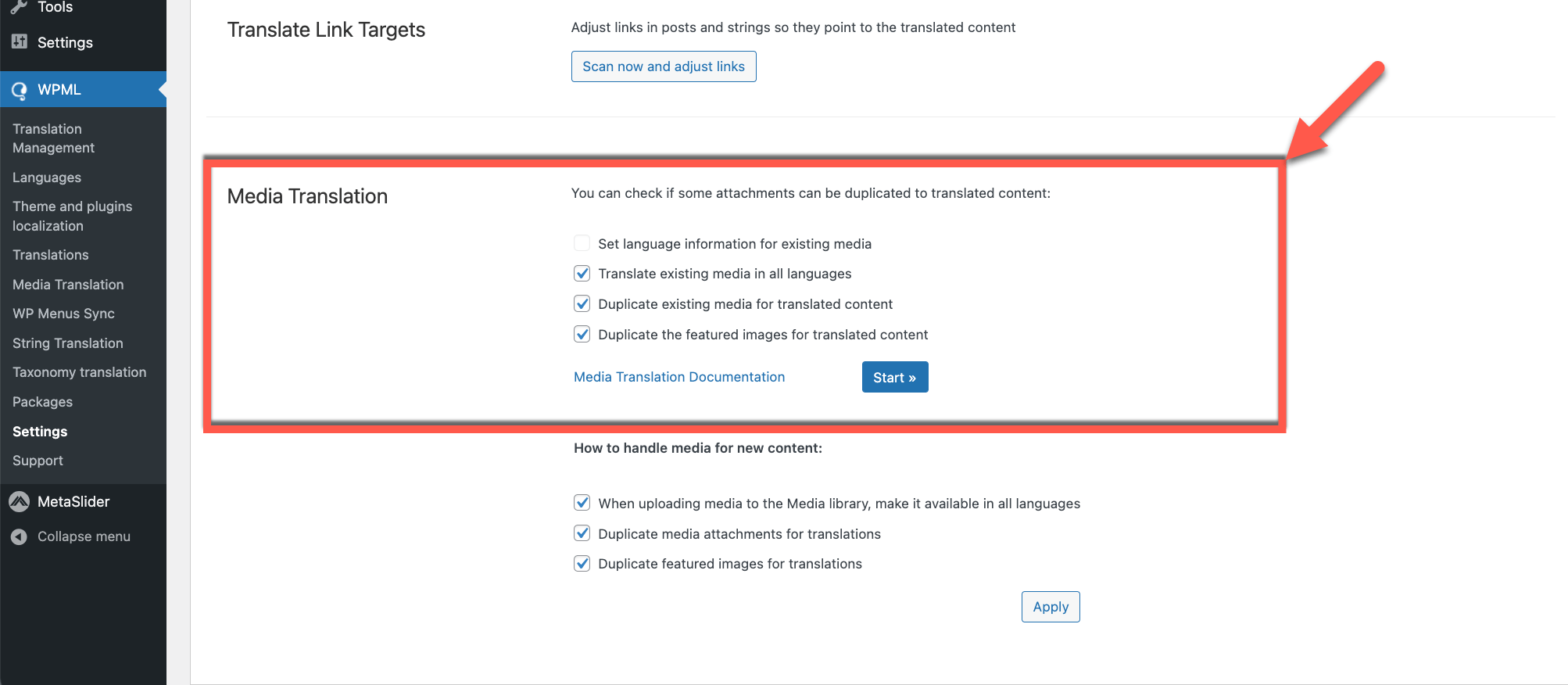Image resolution: width=1568 pixels, height=685 pixels.
Task: Uncheck Duplicate the featured images for translated content
Action: point(582,334)
